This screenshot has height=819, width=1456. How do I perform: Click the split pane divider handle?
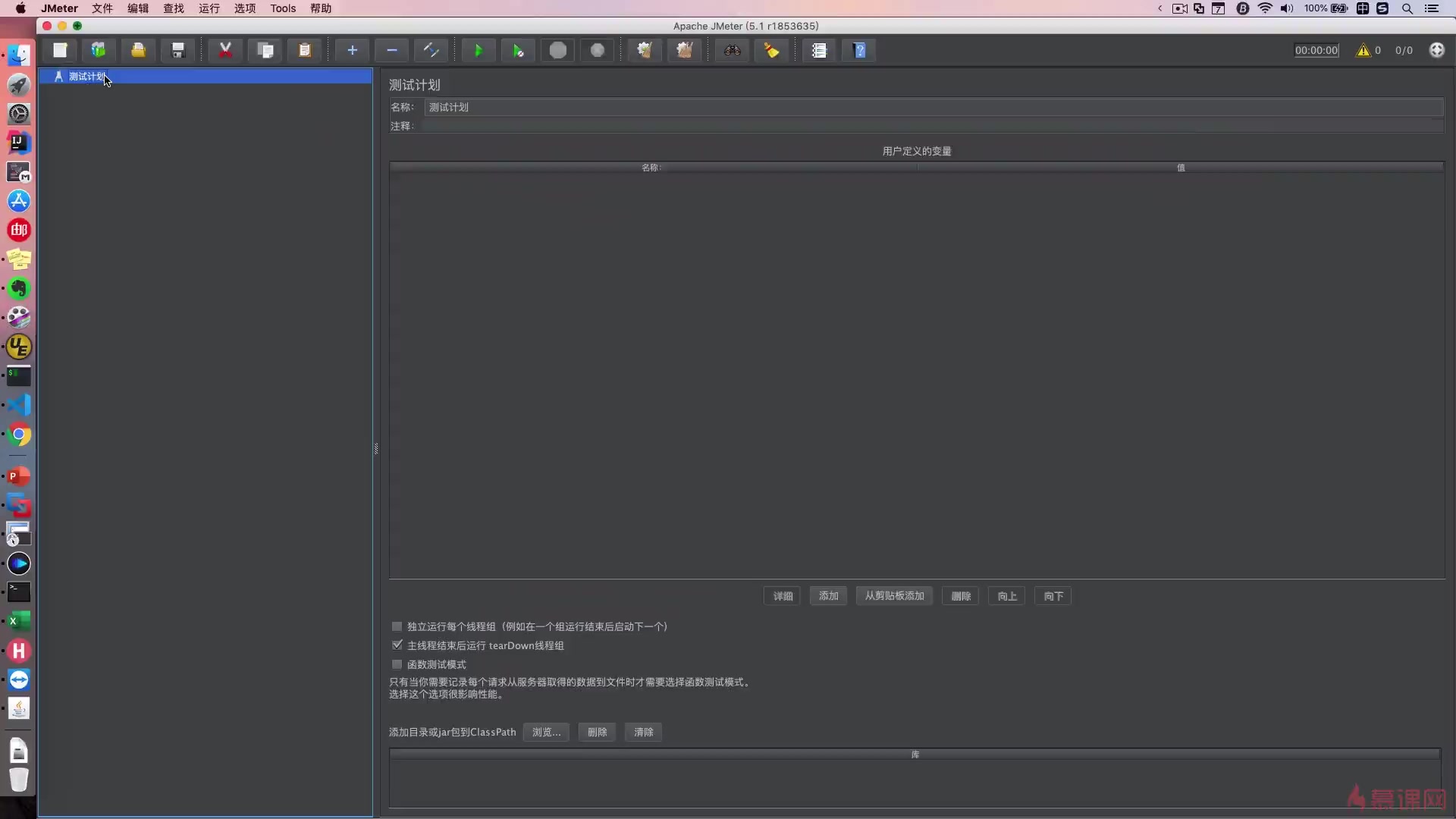(x=376, y=449)
